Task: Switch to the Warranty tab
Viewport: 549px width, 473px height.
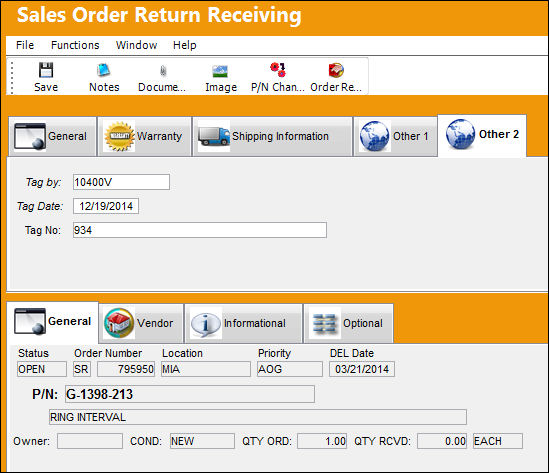Action: tap(145, 136)
